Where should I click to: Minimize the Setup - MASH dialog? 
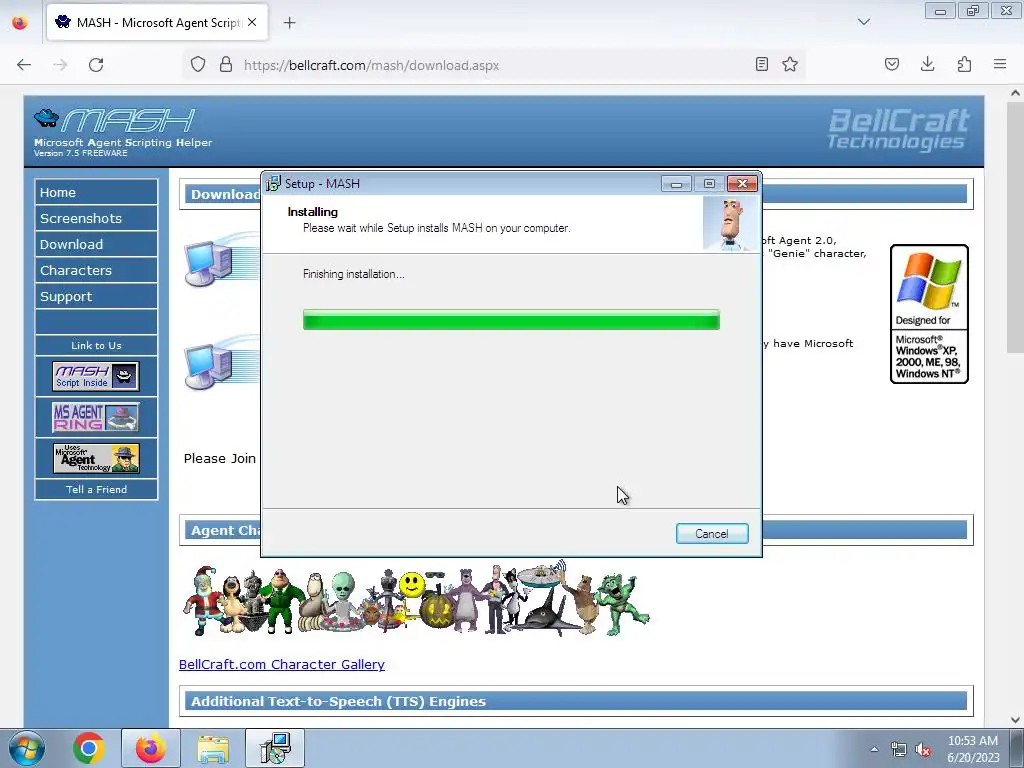[676, 184]
